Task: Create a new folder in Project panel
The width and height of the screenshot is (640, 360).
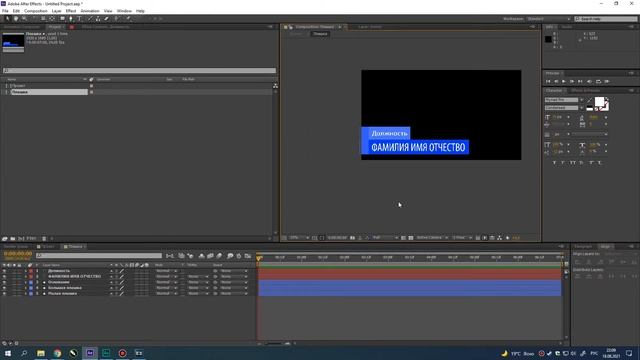Action: 13,238
